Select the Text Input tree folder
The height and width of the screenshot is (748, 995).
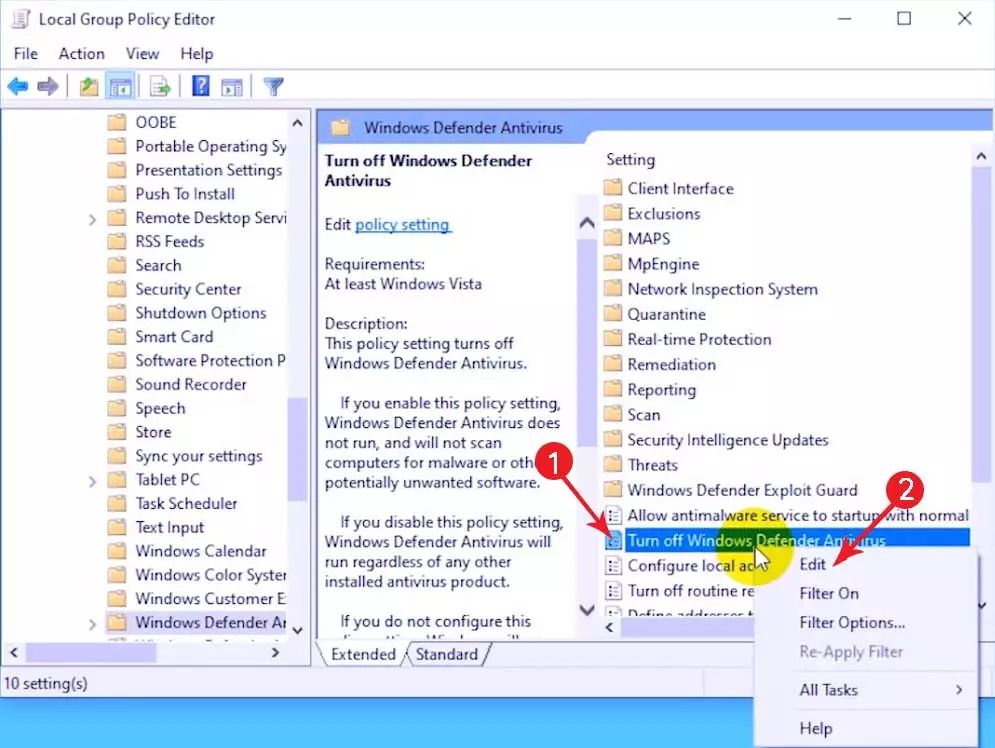click(x=169, y=527)
